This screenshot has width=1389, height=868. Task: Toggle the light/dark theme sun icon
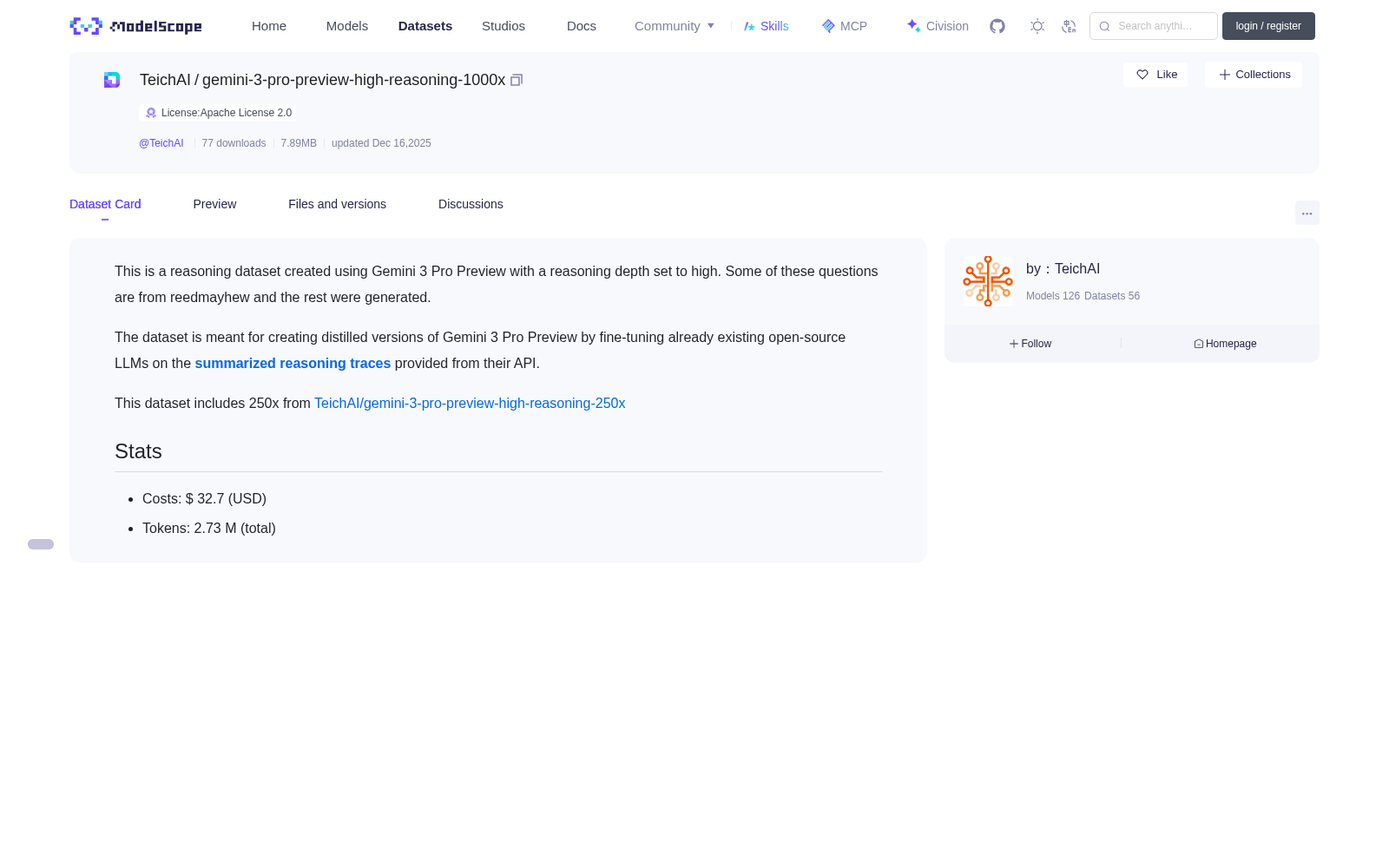[1037, 26]
